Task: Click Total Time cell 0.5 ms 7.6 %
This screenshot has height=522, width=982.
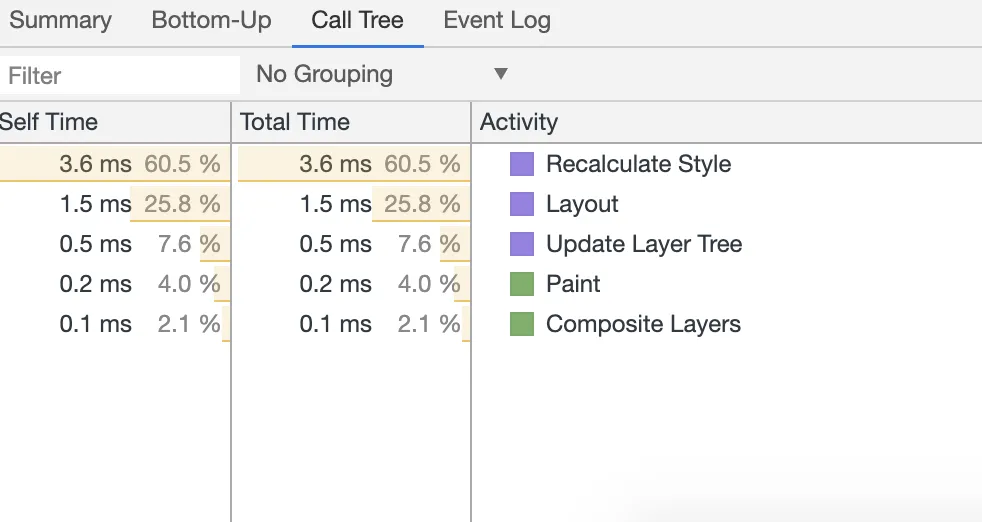Action: point(351,244)
